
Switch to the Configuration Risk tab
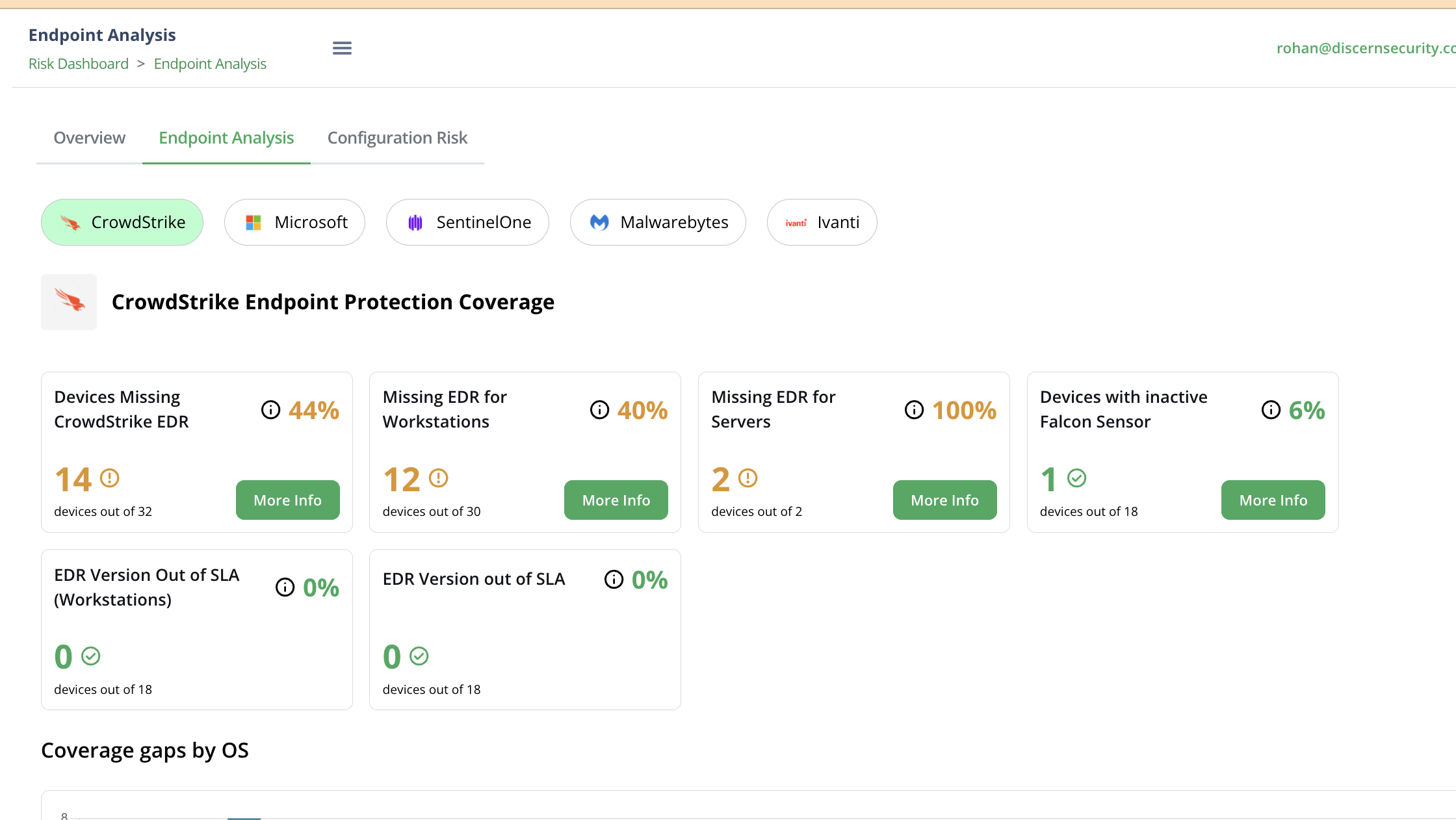click(397, 138)
